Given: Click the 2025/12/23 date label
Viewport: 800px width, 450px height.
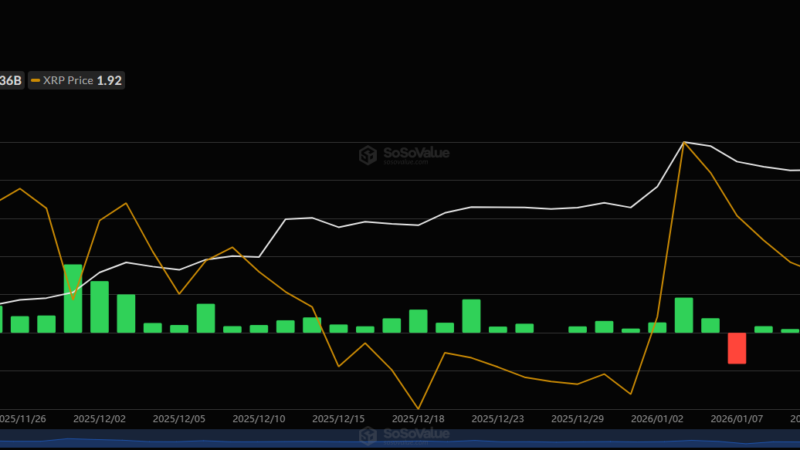Looking at the screenshot, I should (497, 419).
